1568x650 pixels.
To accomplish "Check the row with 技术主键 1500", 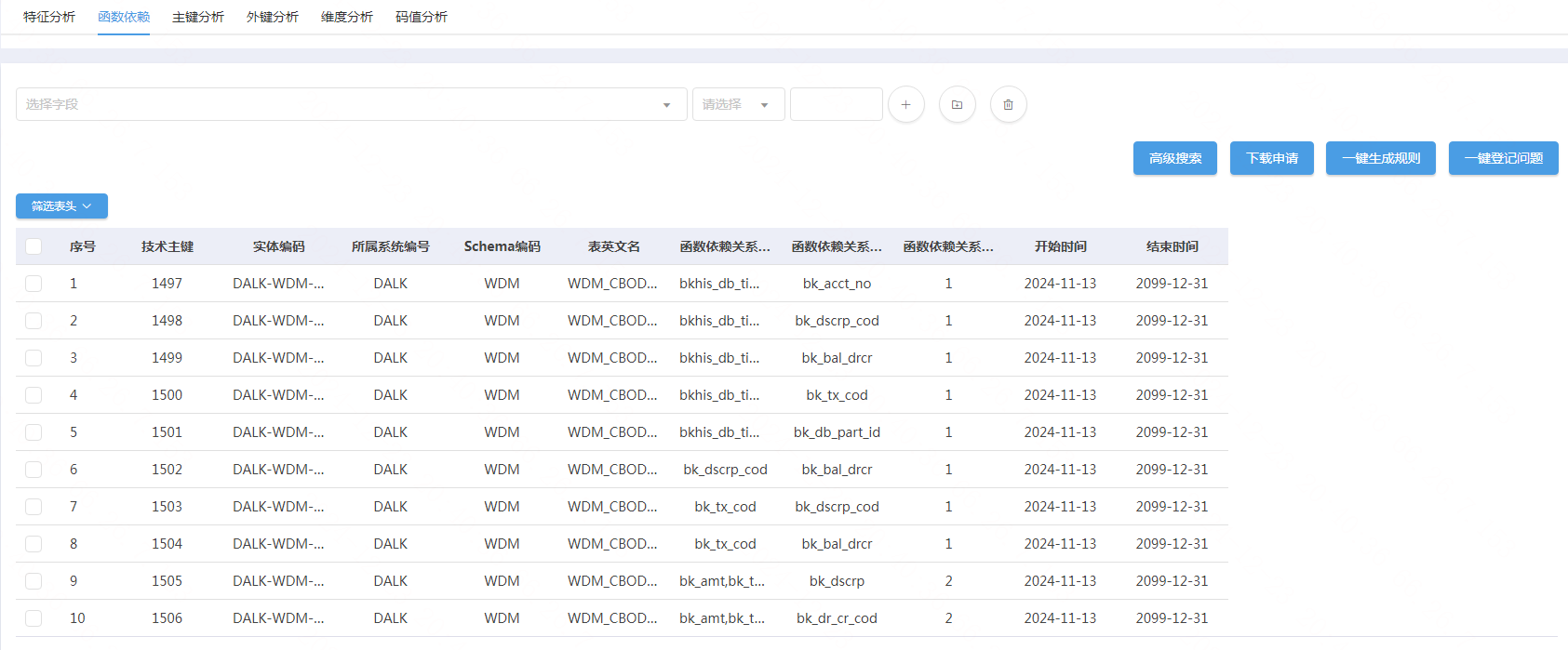I will [34, 395].
